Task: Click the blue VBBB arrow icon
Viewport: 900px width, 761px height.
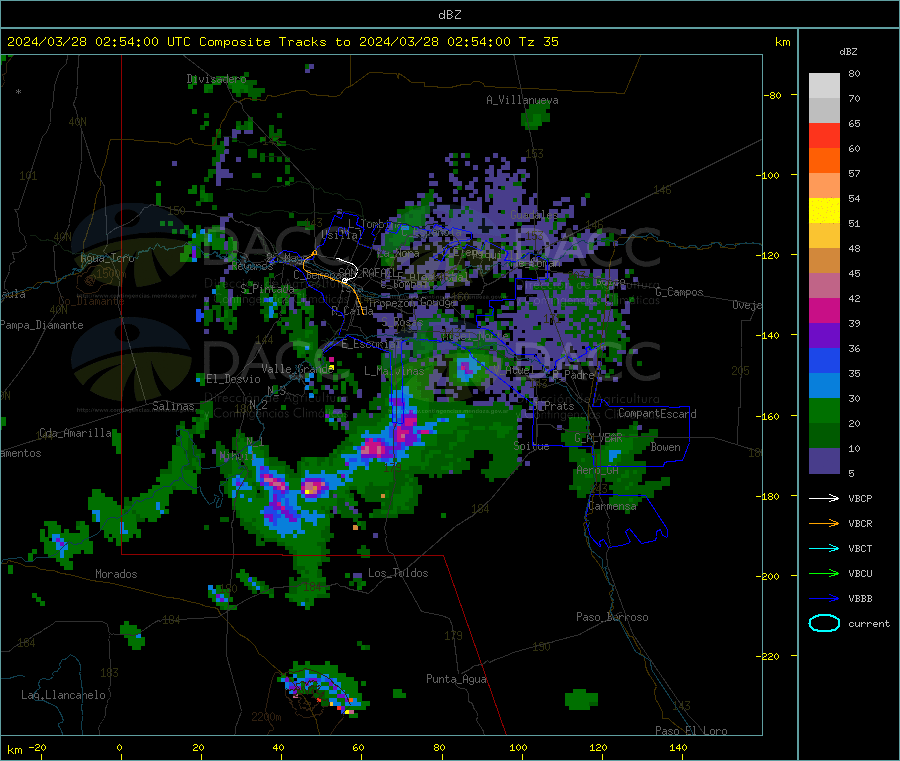Action: [x=824, y=599]
